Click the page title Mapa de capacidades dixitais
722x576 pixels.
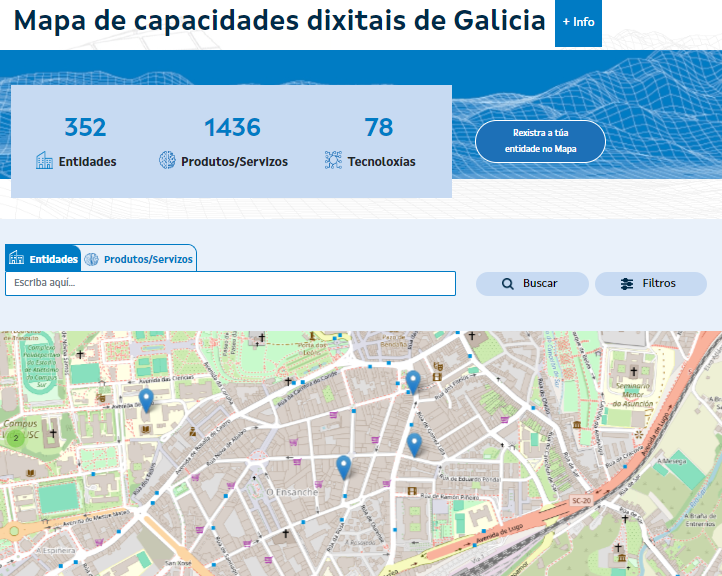pyautogui.click(x=279, y=21)
